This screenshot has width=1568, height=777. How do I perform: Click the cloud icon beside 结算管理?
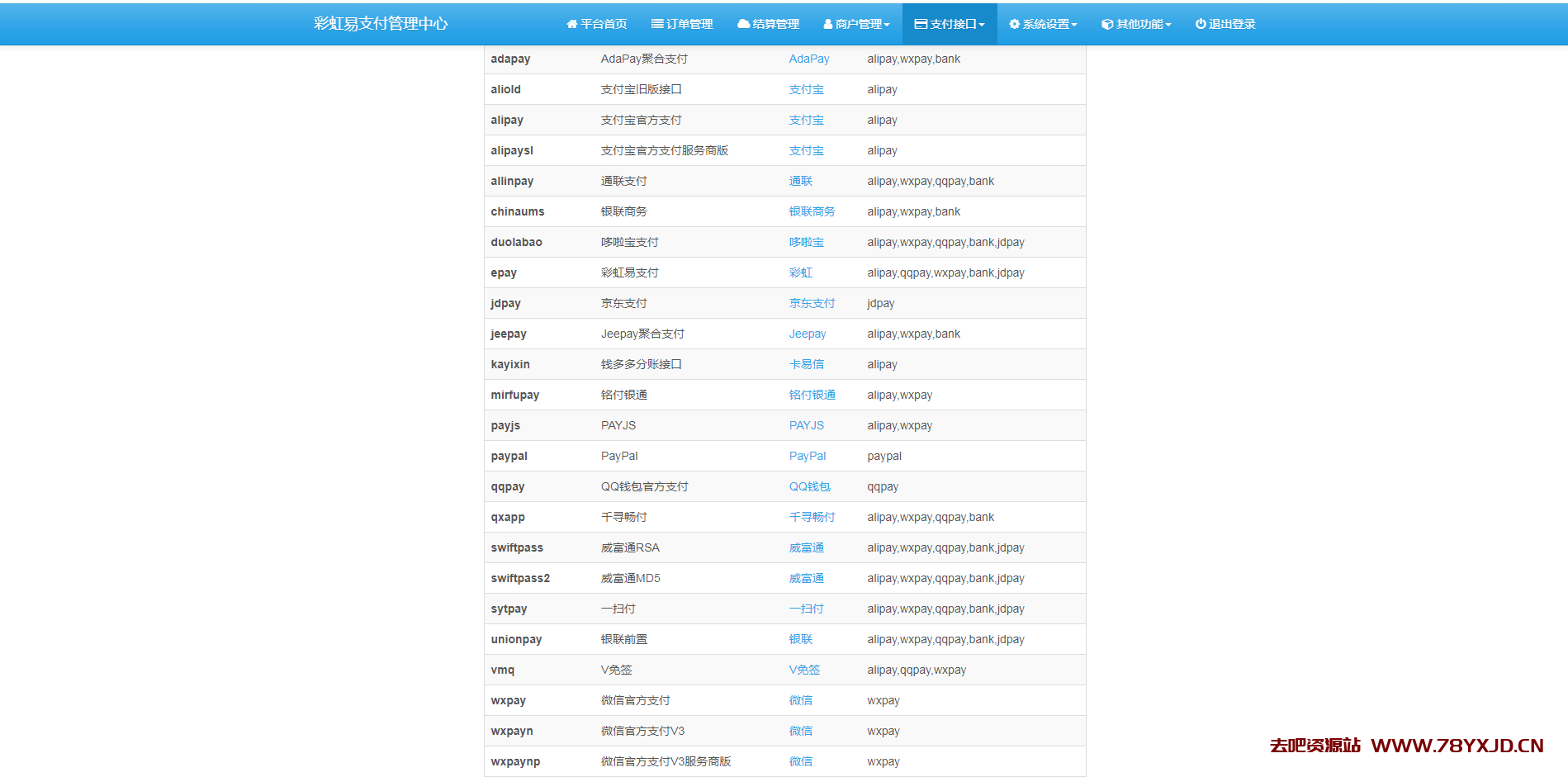pyautogui.click(x=743, y=24)
